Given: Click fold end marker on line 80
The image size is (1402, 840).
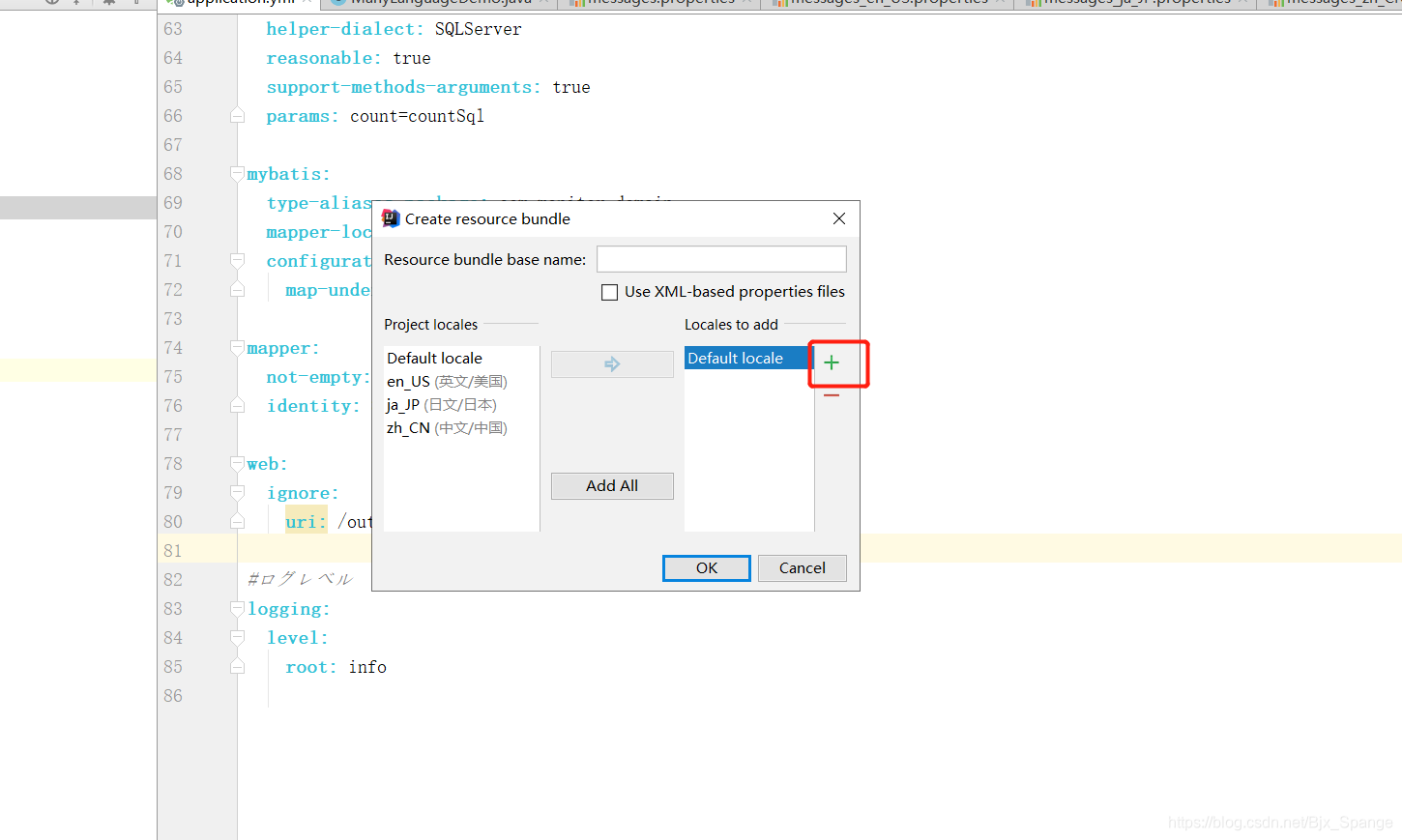Looking at the screenshot, I should 237,522.
